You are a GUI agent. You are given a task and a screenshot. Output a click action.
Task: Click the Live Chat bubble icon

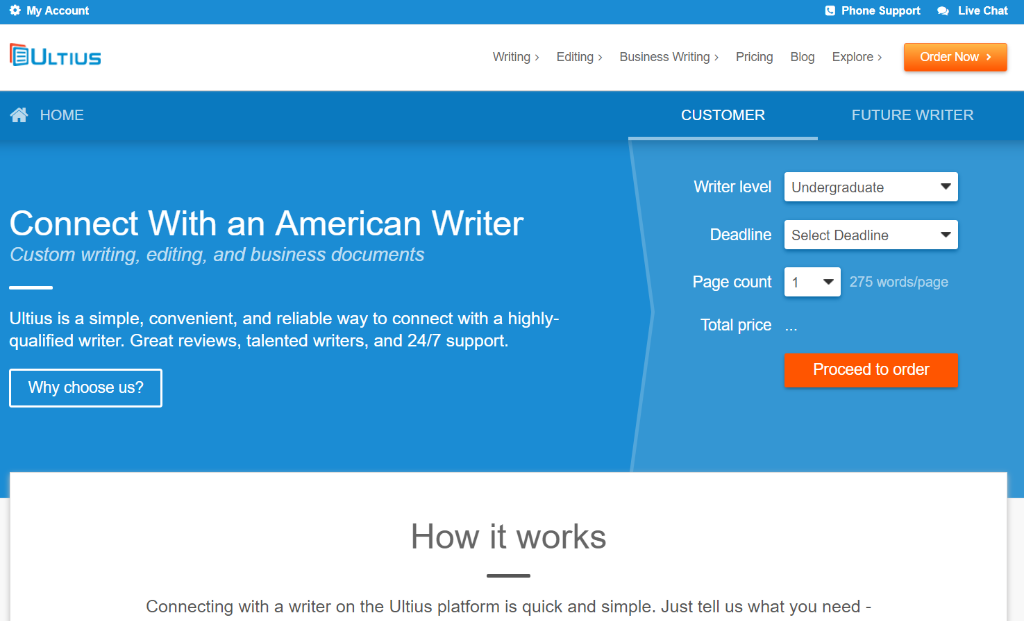click(943, 11)
